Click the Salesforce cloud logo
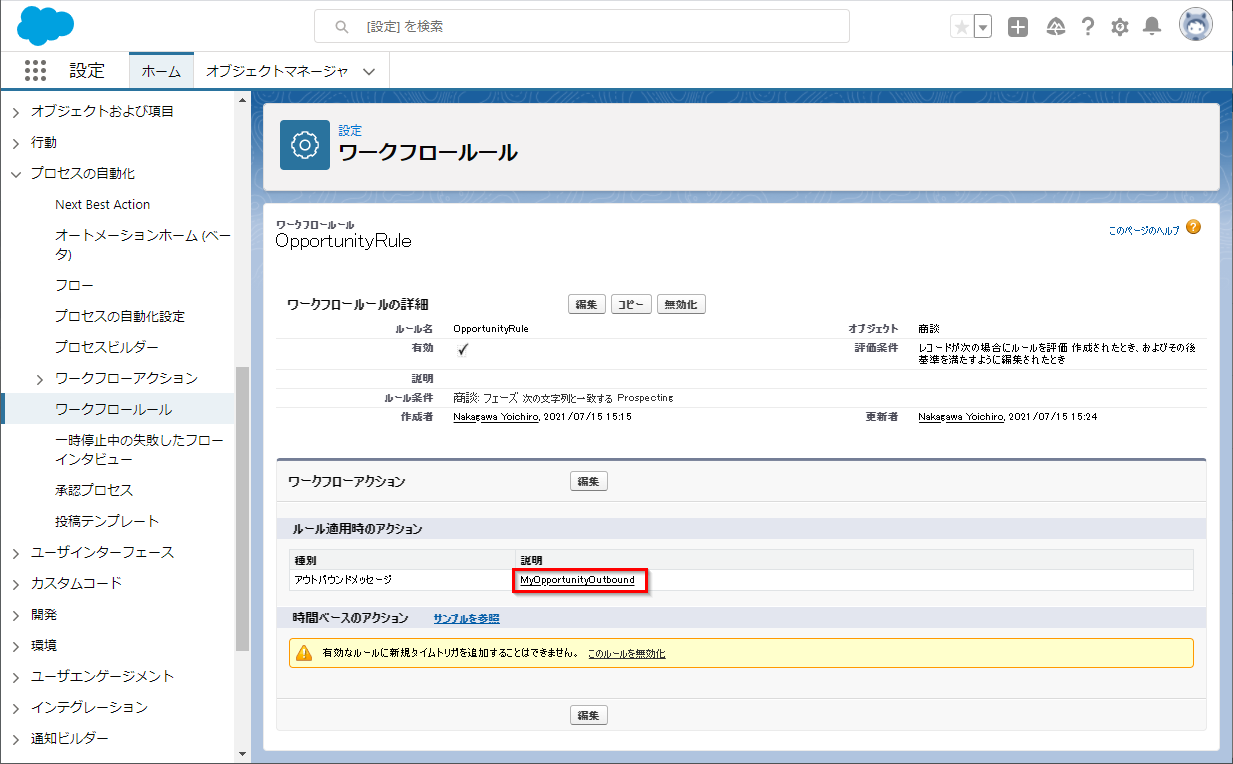1233x764 pixels. [46, 26]
